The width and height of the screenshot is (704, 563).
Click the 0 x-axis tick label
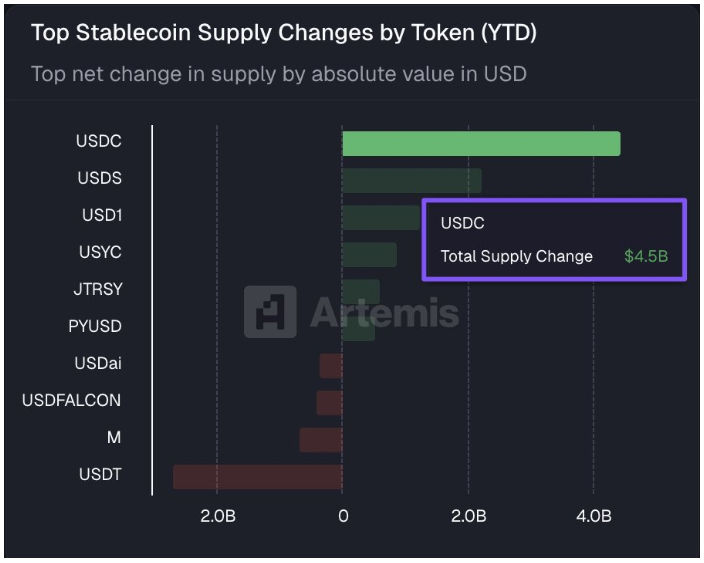(343, 516)
